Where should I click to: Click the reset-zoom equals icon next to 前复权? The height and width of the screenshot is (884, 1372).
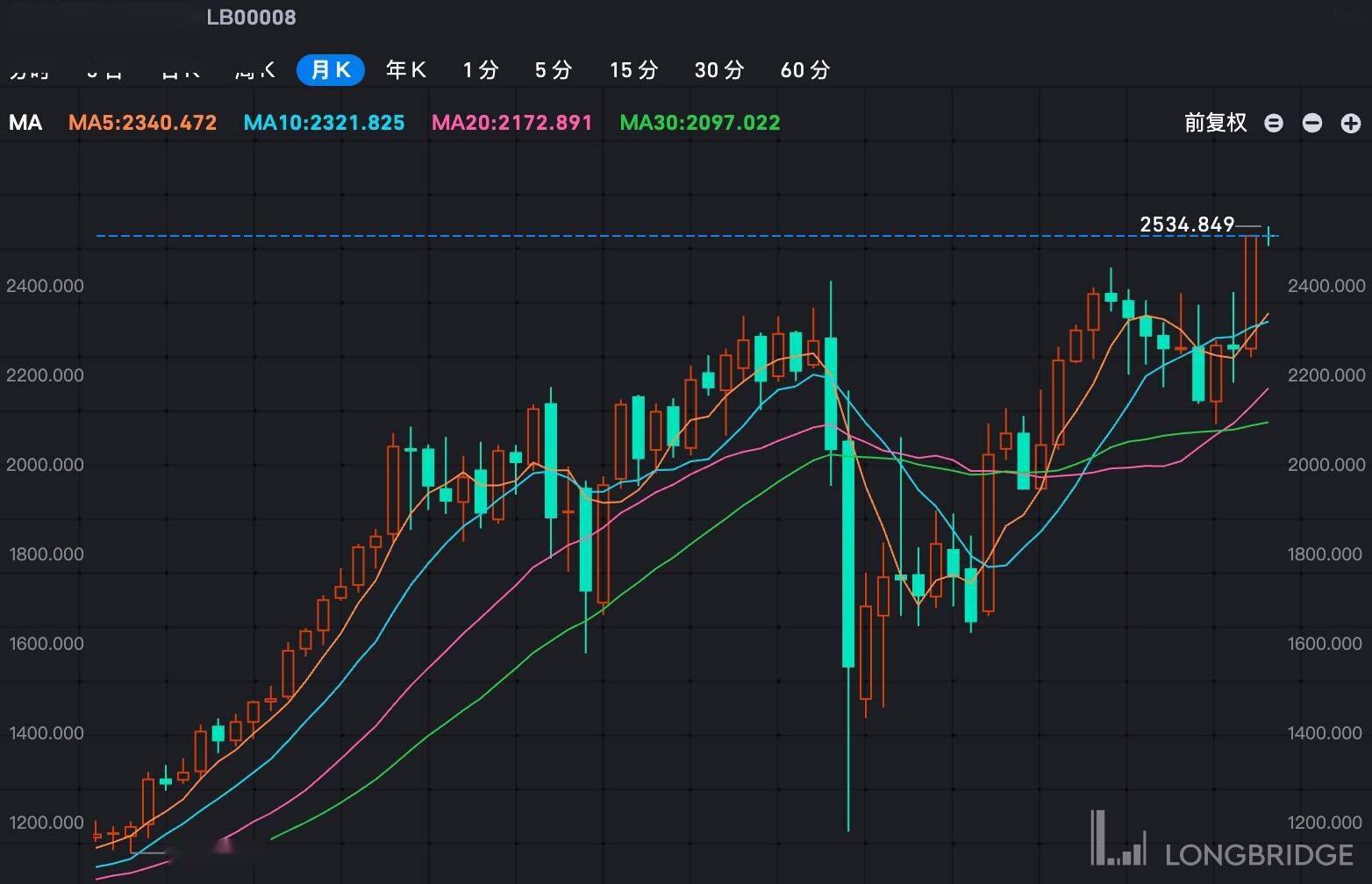[x=1274, y=124]
